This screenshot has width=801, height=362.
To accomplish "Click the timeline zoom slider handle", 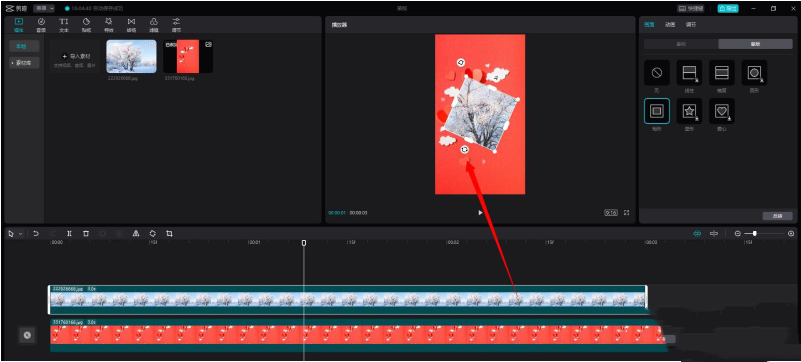I will point(755,233).
